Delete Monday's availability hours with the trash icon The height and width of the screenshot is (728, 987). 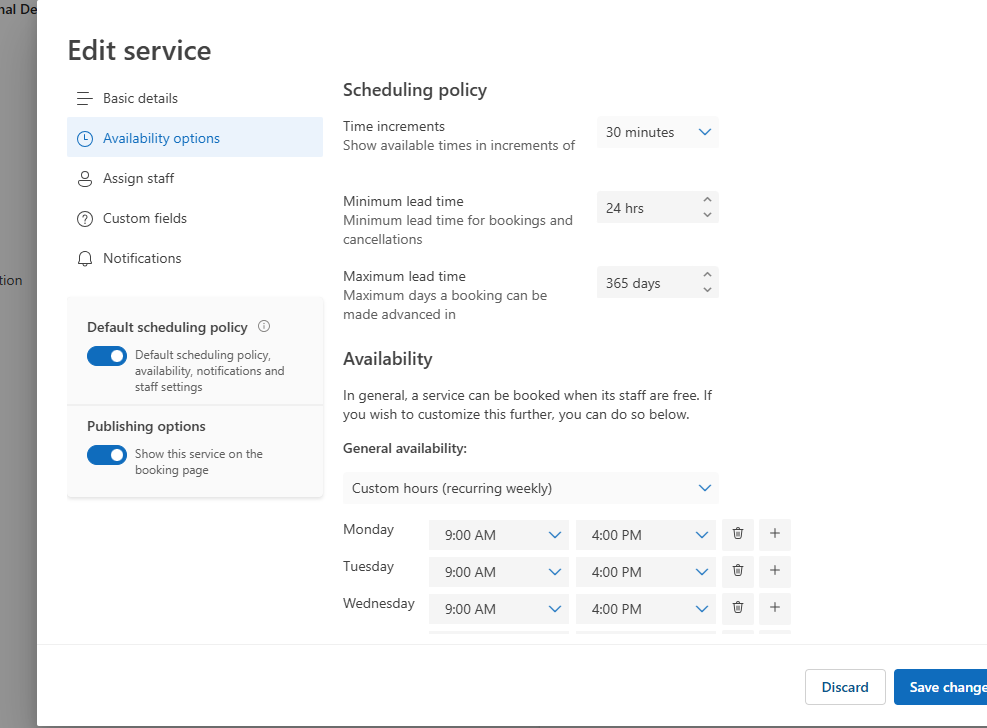(738, 534)
